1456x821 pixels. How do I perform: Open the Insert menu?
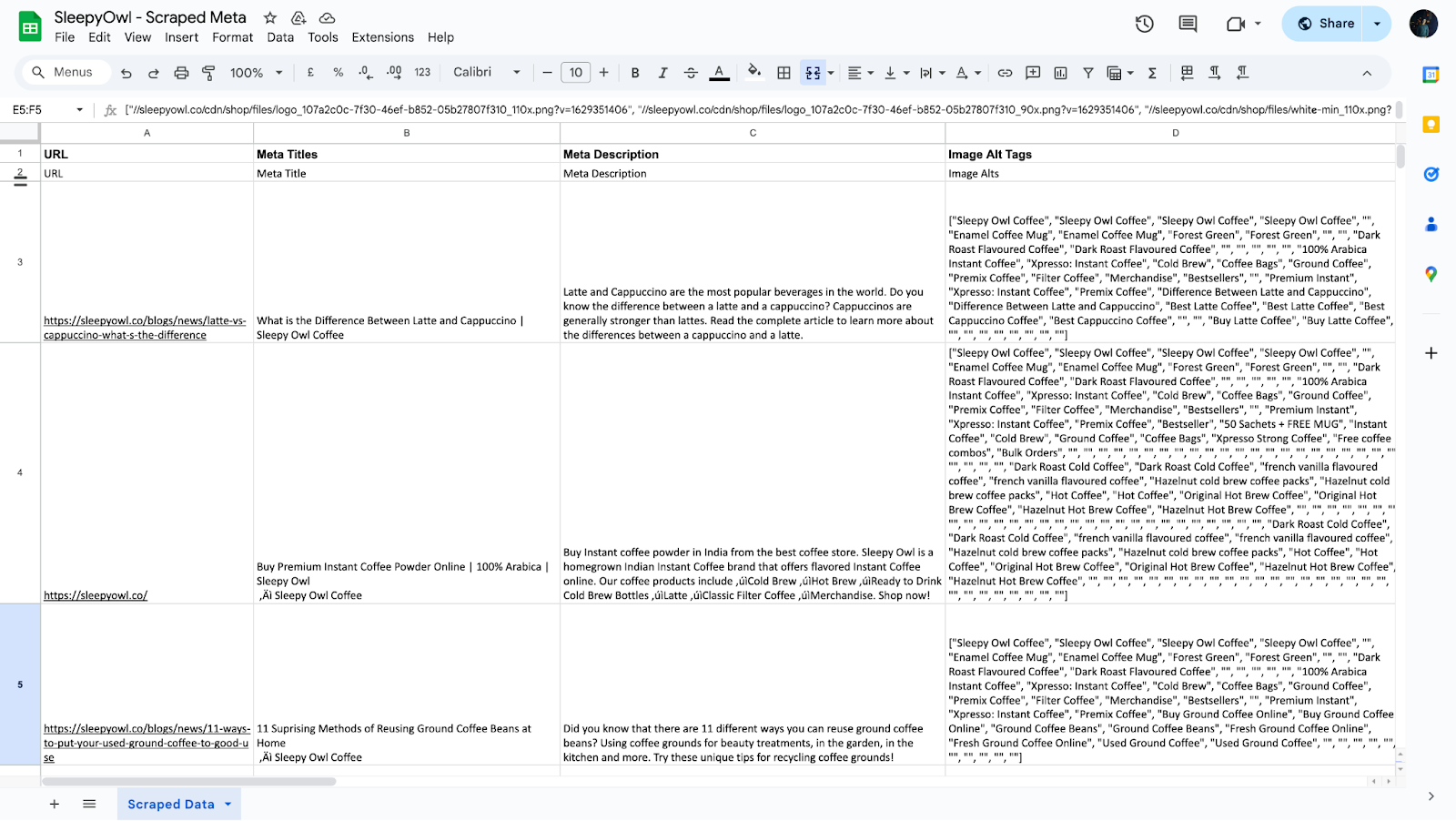pos(181,37)
